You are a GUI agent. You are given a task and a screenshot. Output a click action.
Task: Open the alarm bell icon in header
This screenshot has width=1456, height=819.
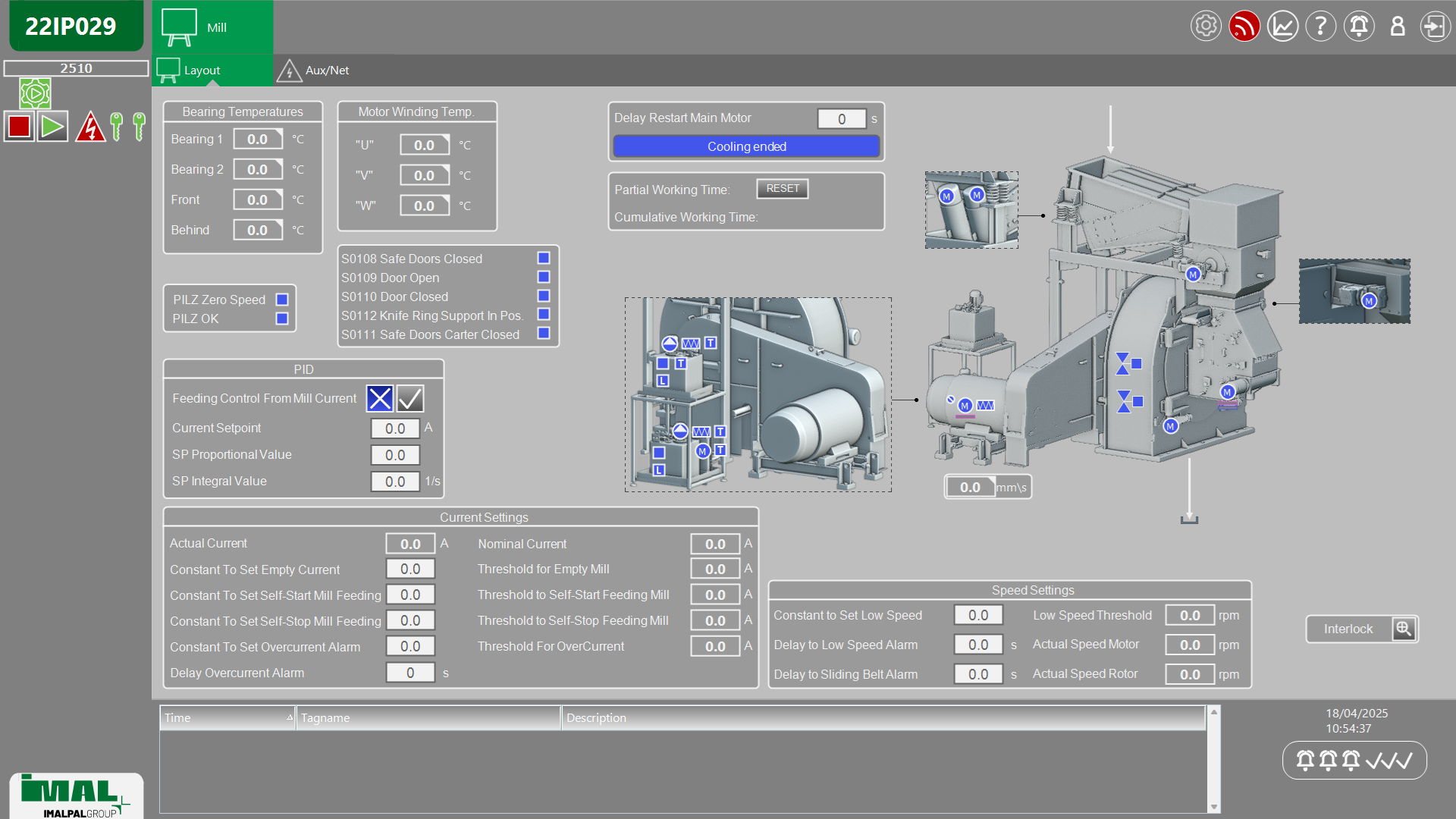click(1358, 27)
